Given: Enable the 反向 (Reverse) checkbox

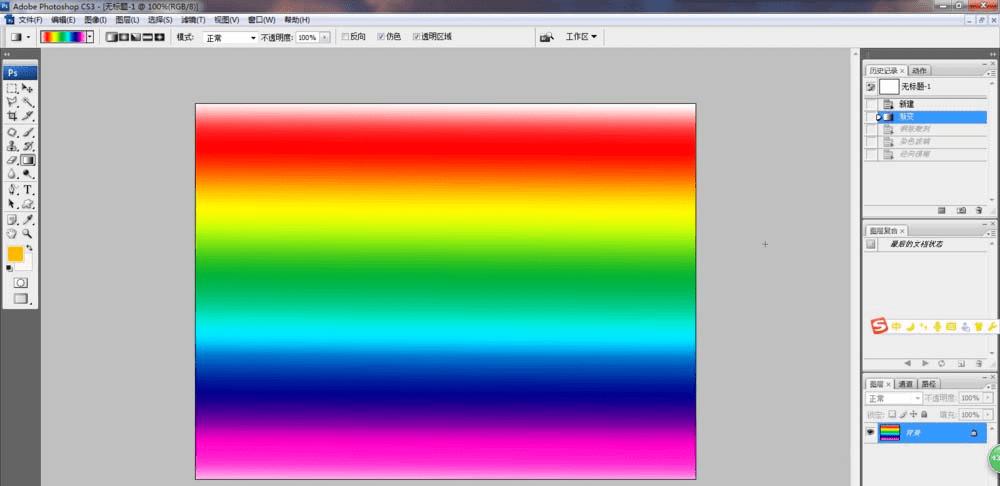Looking at the screenshot, I should point(346,37).
